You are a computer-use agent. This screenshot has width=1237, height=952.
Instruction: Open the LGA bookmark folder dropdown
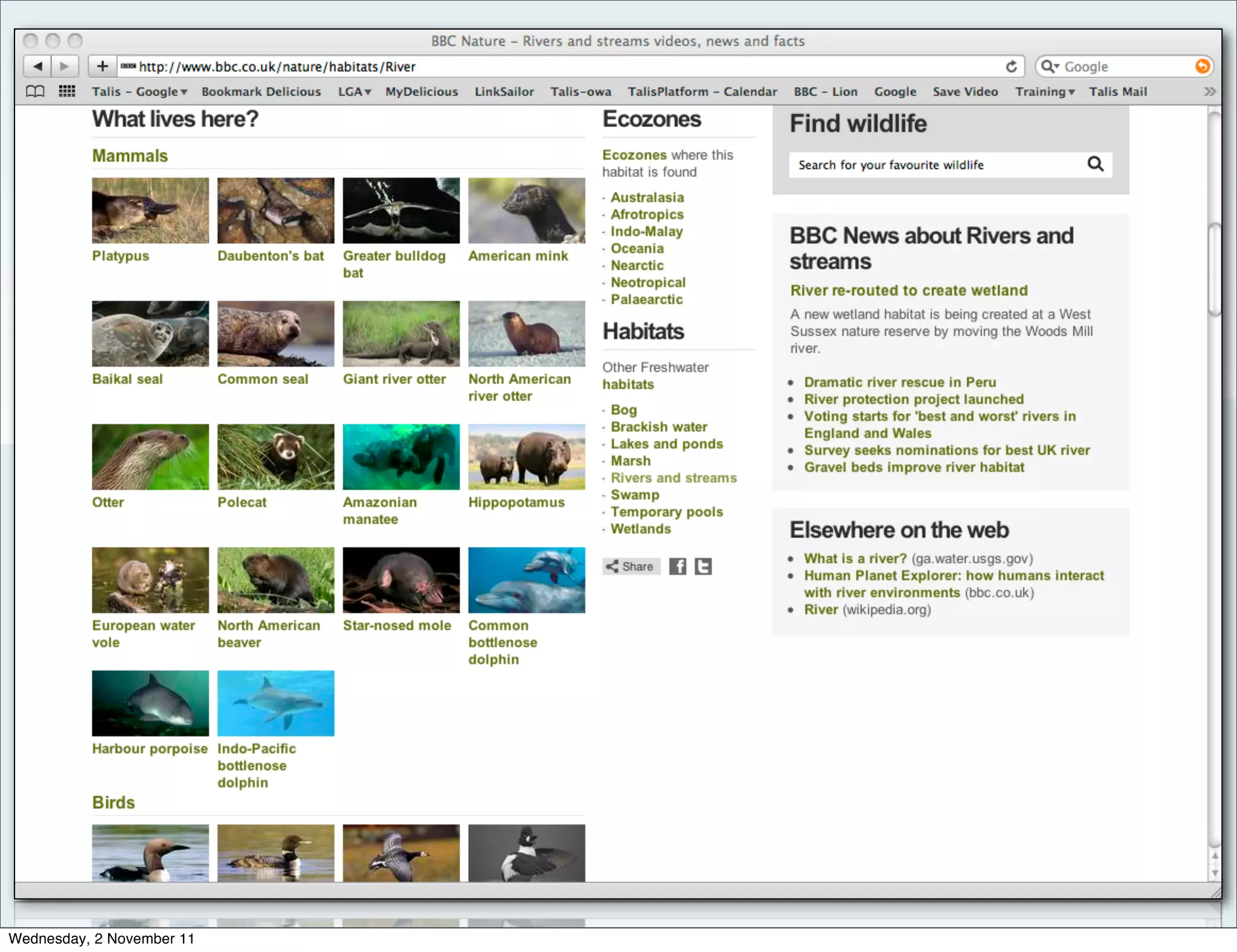(355, 92)
